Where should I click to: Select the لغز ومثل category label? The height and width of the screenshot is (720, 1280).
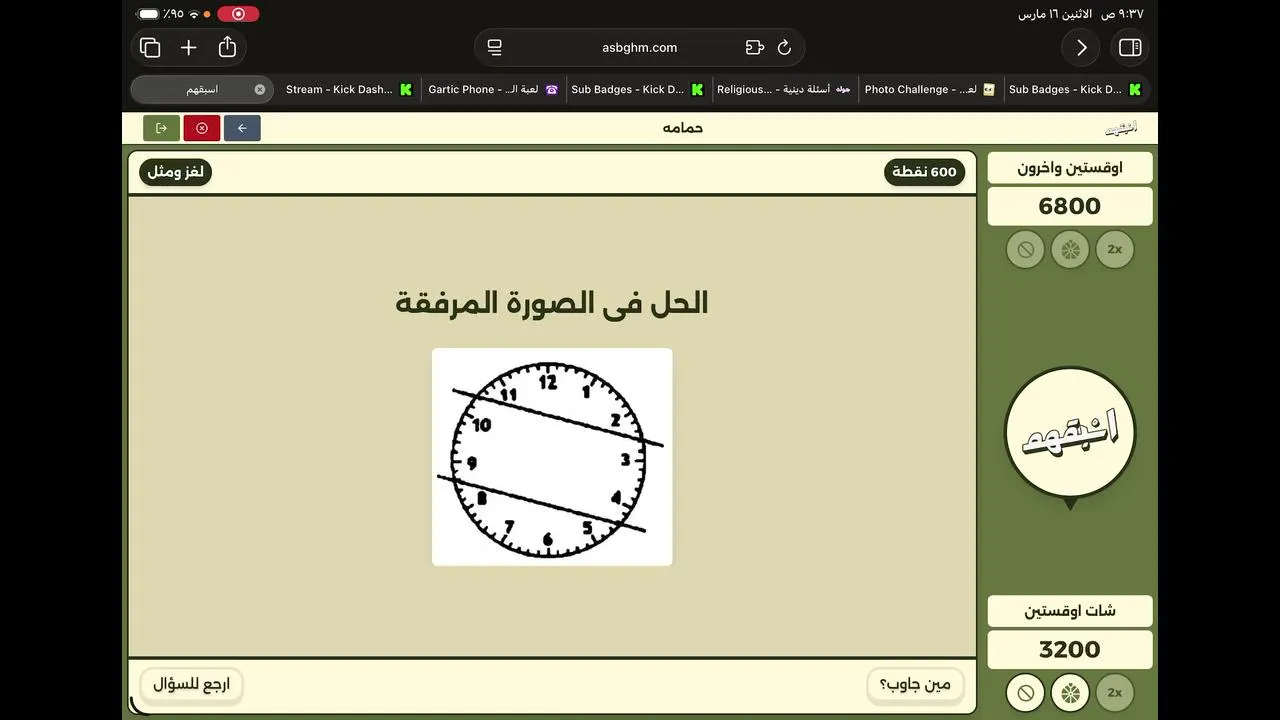coord(176,172)
